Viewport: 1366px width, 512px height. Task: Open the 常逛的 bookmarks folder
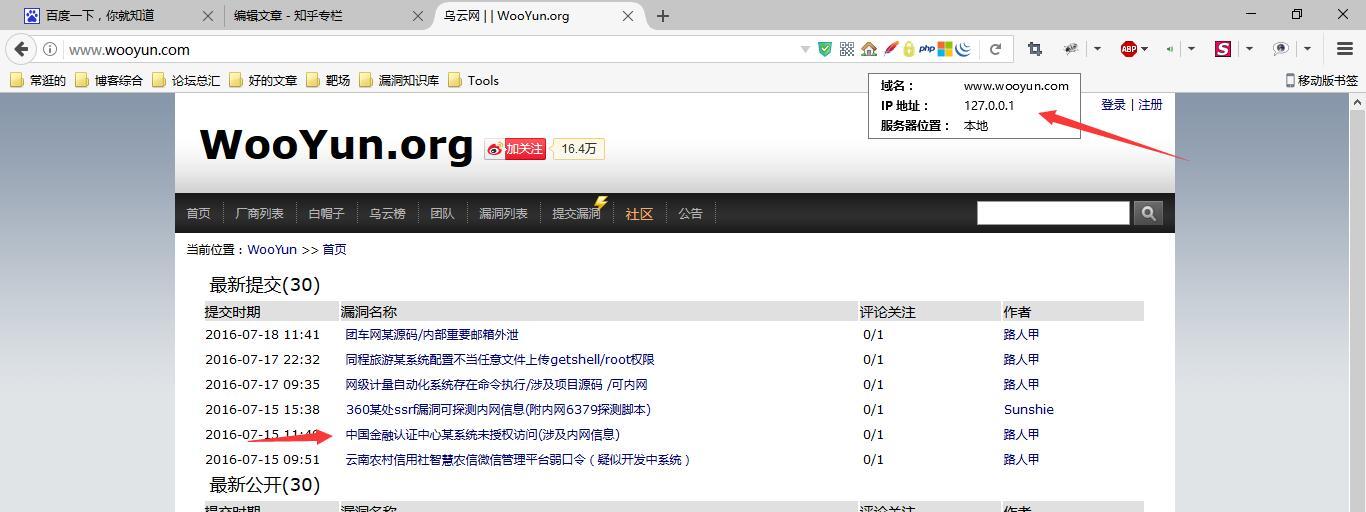[x=37, y=80]
